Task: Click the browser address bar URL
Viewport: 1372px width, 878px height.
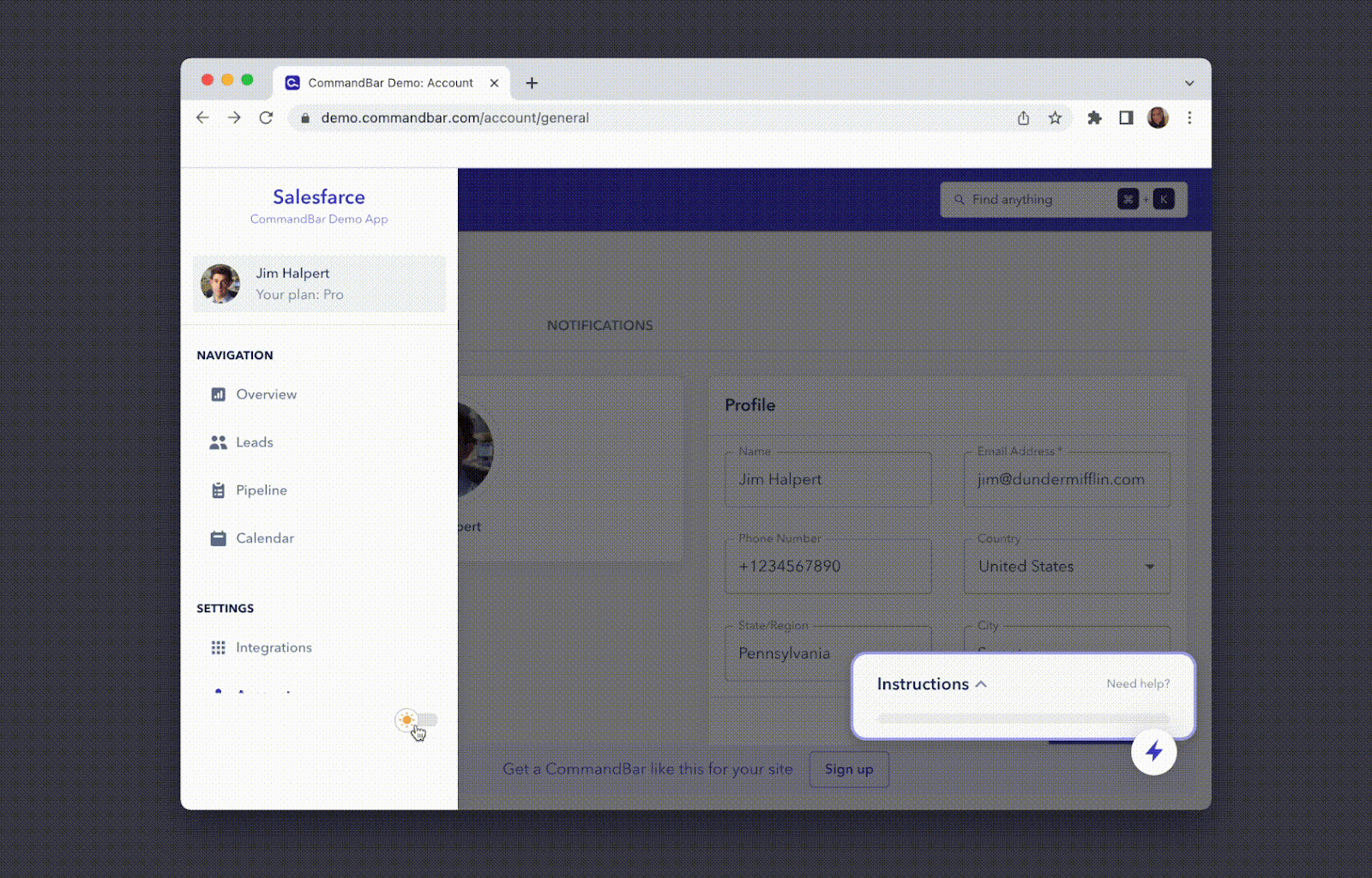Action: click(x=454, y=118)
